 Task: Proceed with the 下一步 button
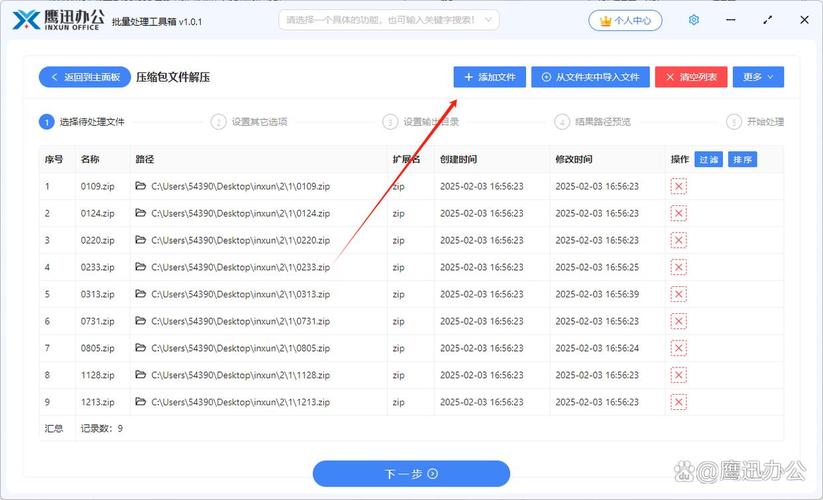coord(412,474)
